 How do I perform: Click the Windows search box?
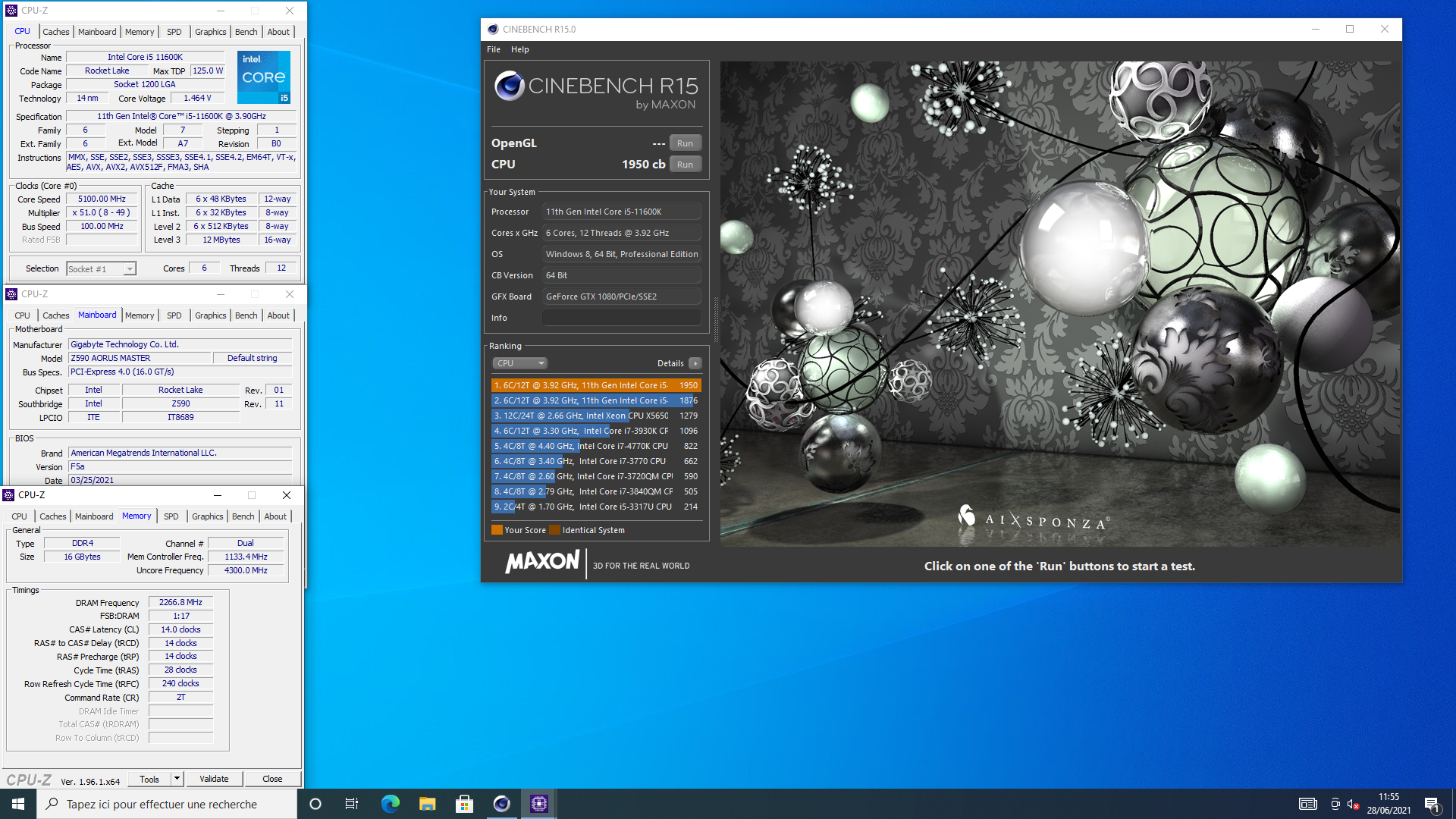(x=167, y=804)
